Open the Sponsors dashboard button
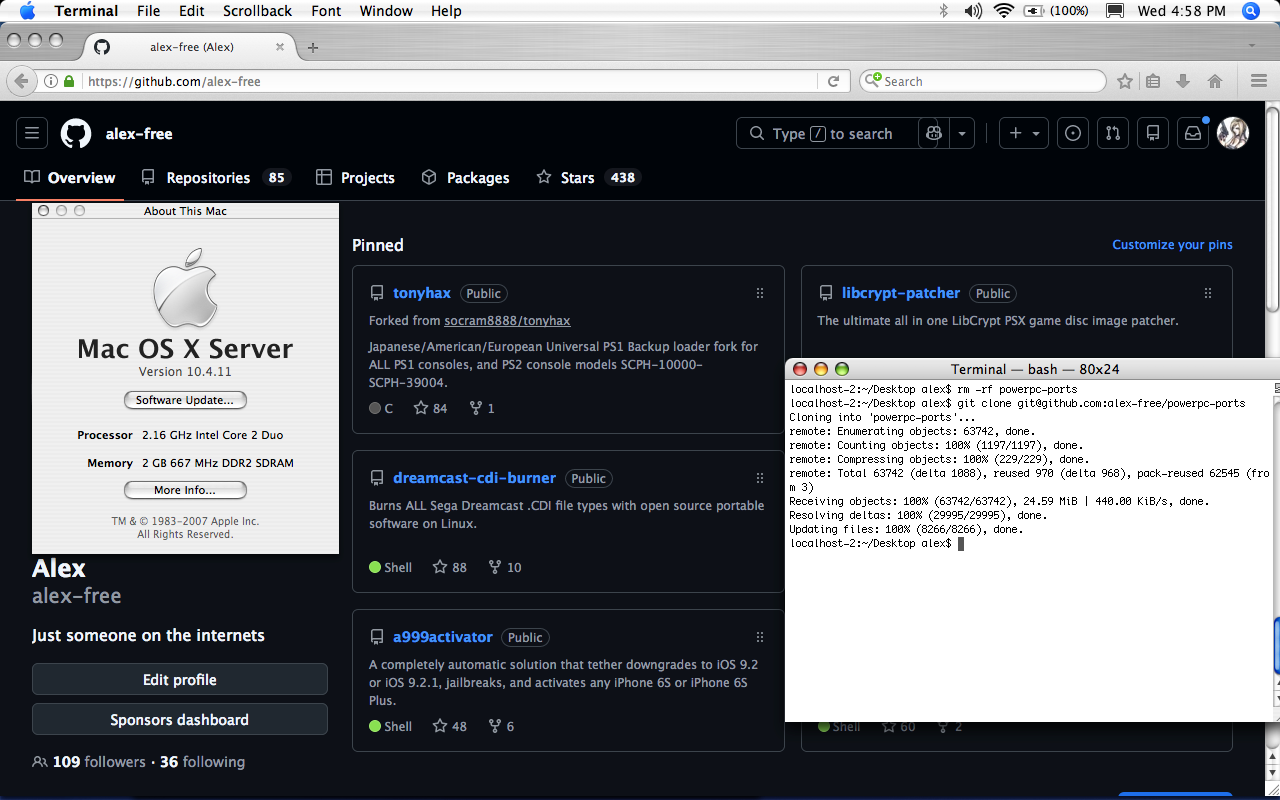This screenshot has height=800, width=1280. tap(180, 719)
